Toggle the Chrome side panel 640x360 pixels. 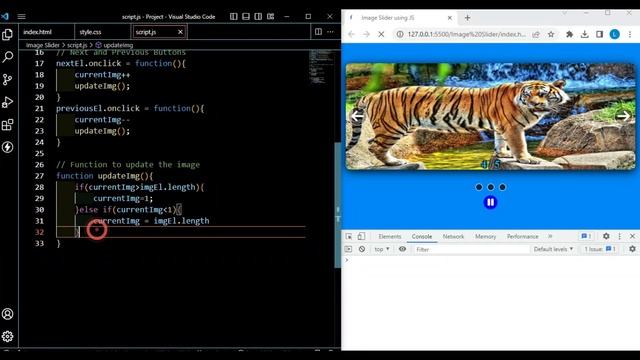point(599,35)
